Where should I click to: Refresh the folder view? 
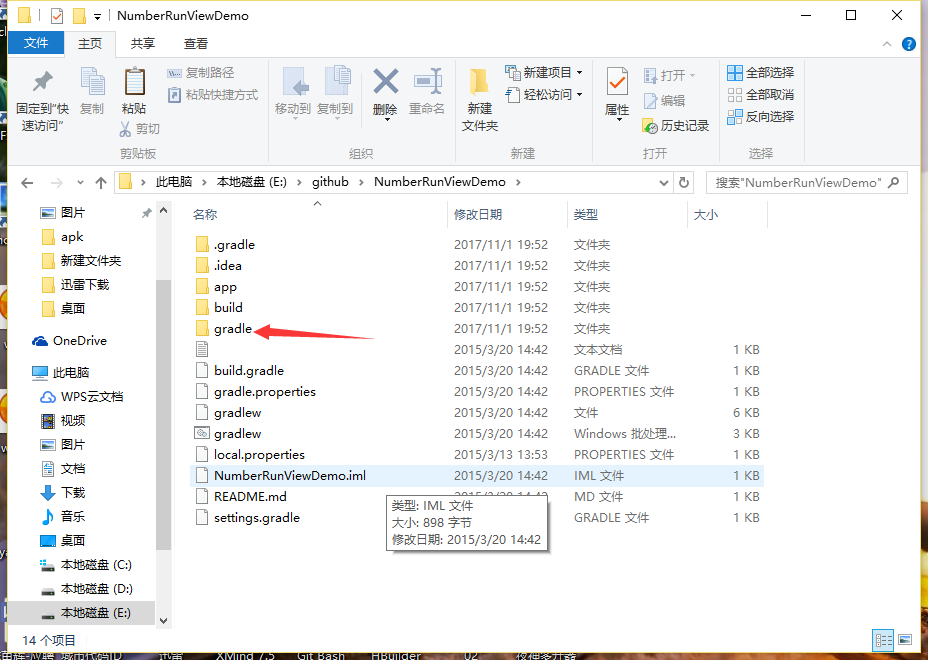(684, 182)
